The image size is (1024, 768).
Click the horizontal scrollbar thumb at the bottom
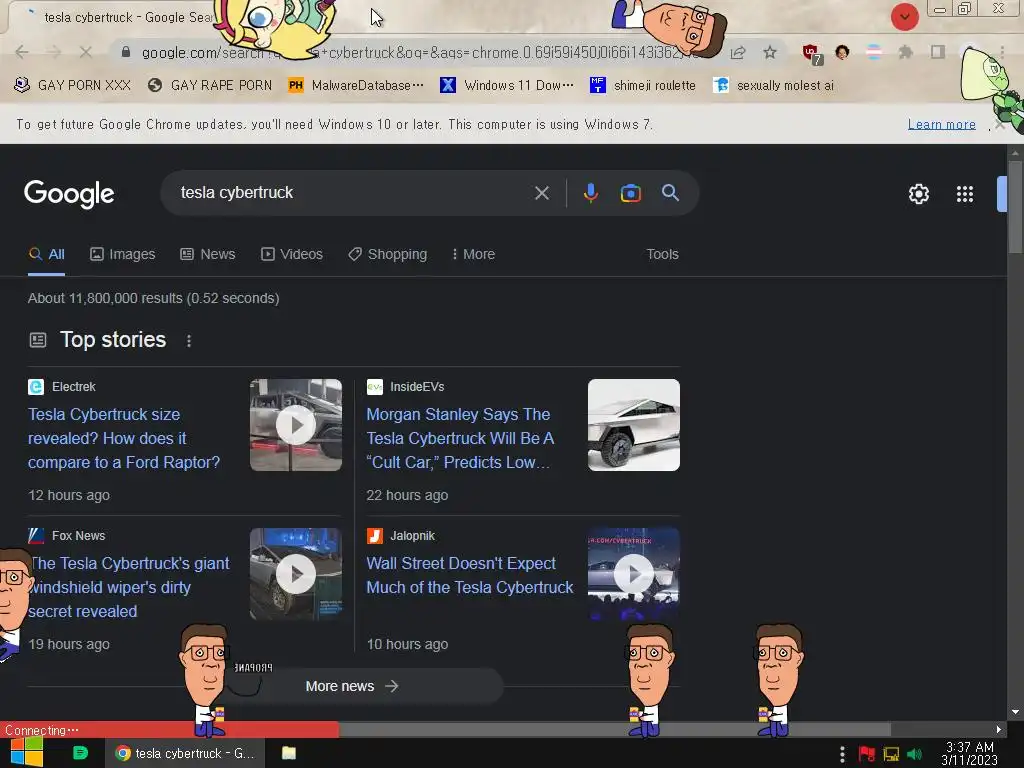614,729
